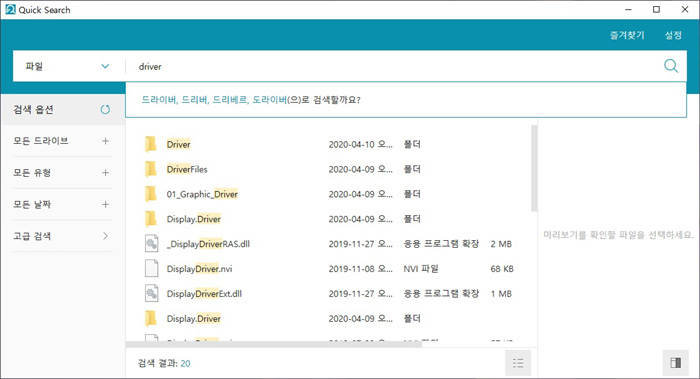Click the 1 MB size value
The image size is (700, 379).
[501, 294]
